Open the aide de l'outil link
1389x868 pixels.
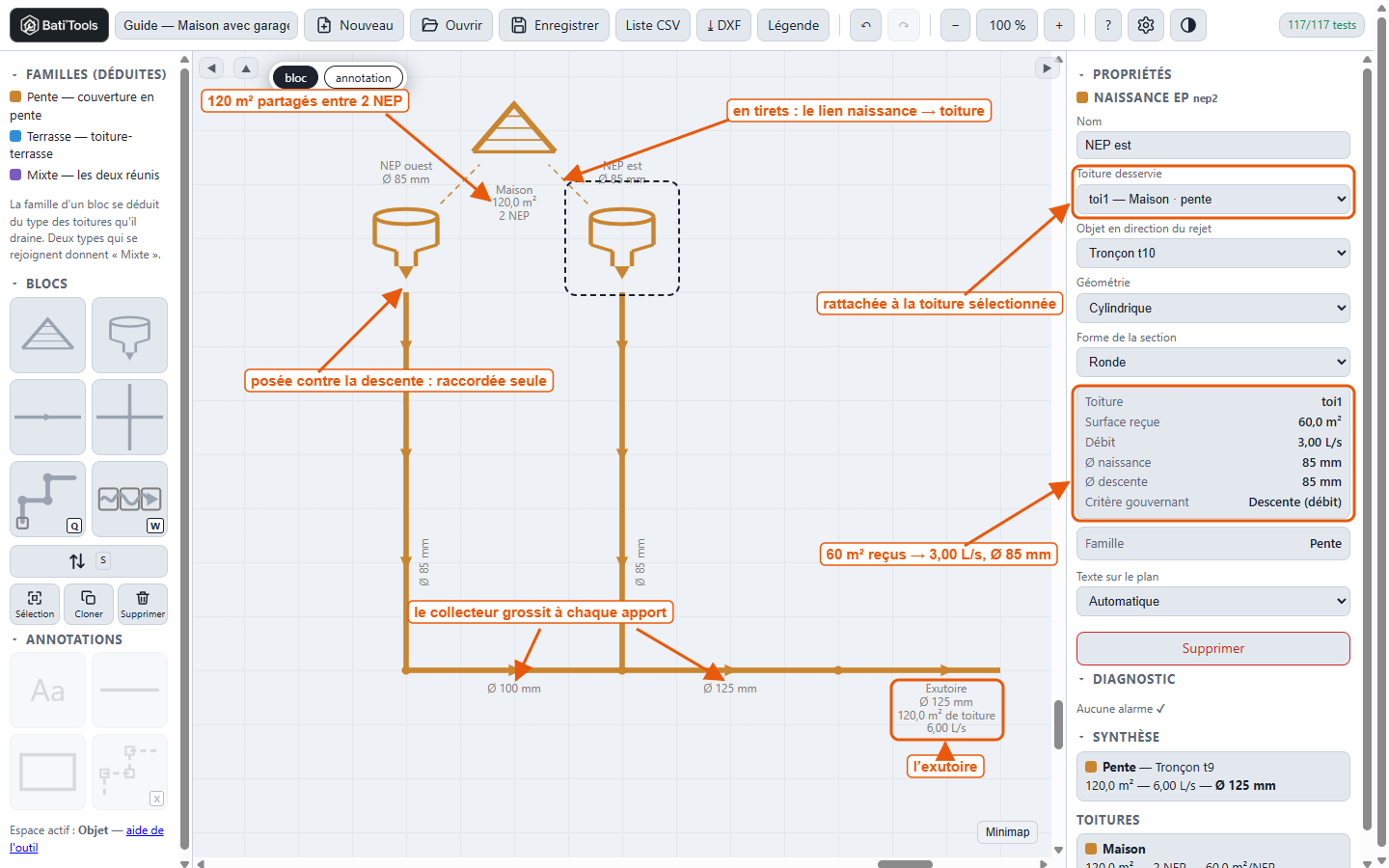87,839
